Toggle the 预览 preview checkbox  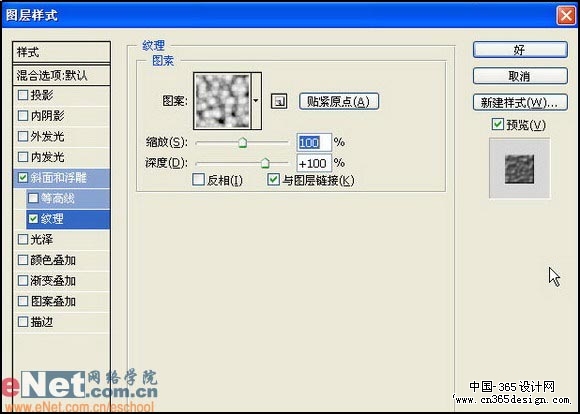pyautogui.click(x=498, y=125)
